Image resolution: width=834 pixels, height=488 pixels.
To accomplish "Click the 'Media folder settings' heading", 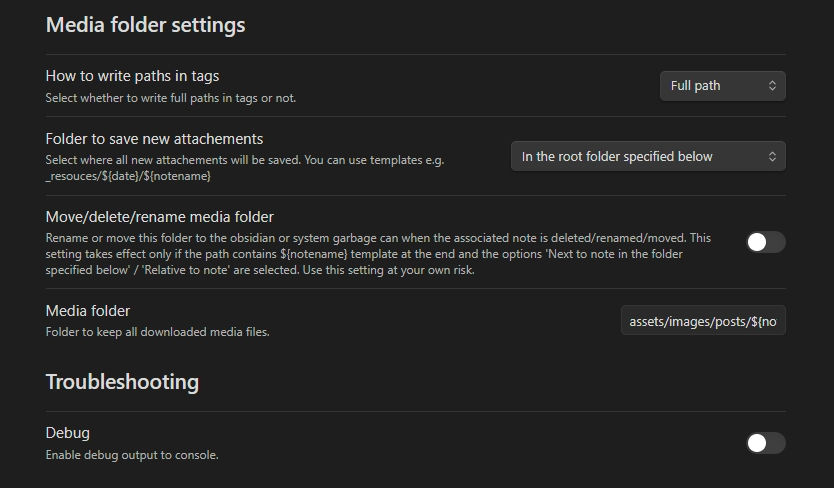I will [145, 25].
